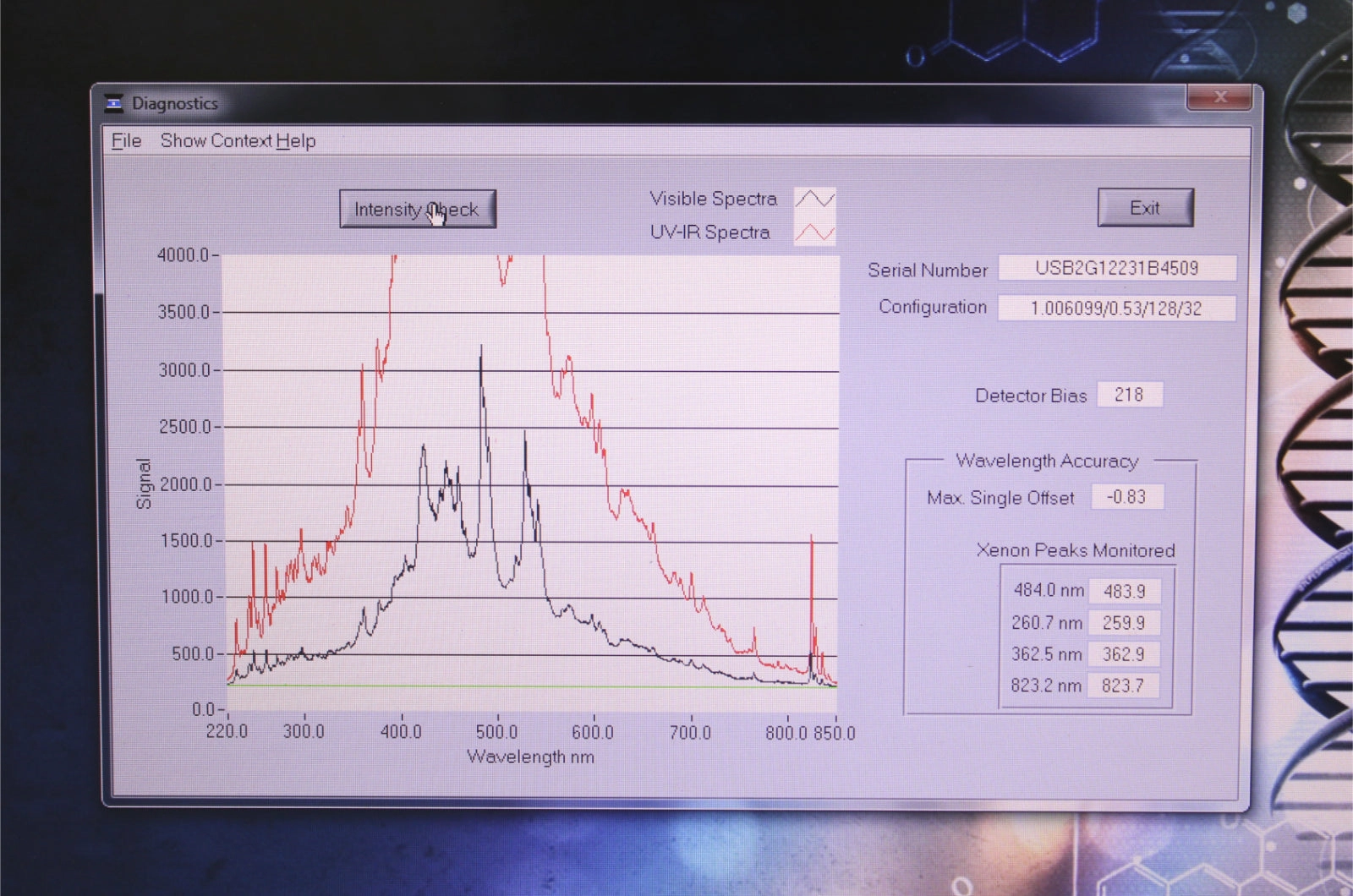Viewport: 1353px width, 896px height.
Task: Select the Serial Number field
Action: [x=1116, y=269]
